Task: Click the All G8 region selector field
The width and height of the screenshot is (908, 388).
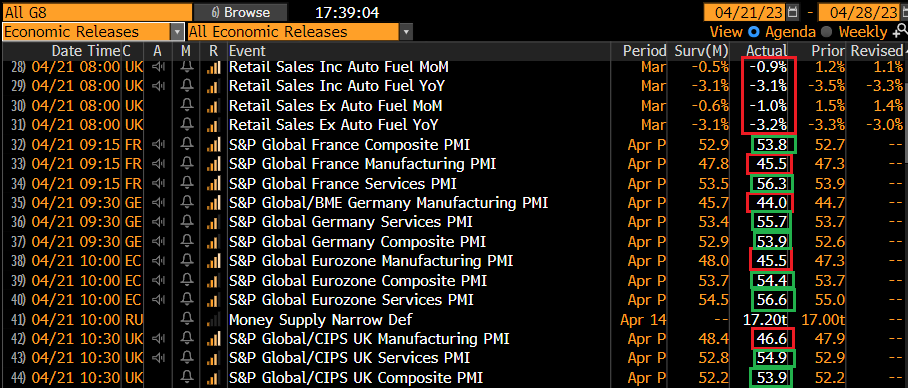Action: click(97, 12)
